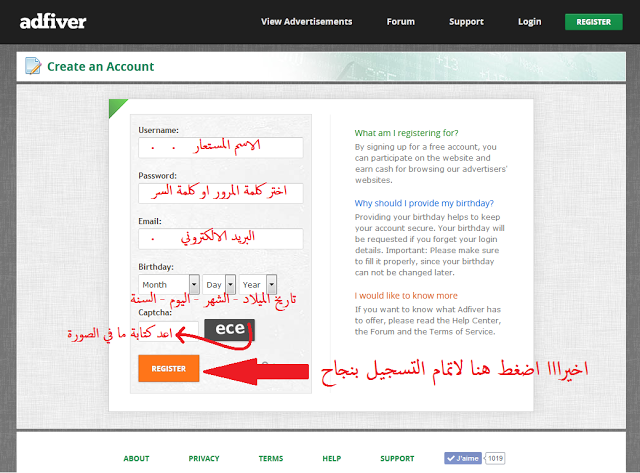The image size is (640, 473).
Task: Open the TERMS footer link
Action: 271,458
